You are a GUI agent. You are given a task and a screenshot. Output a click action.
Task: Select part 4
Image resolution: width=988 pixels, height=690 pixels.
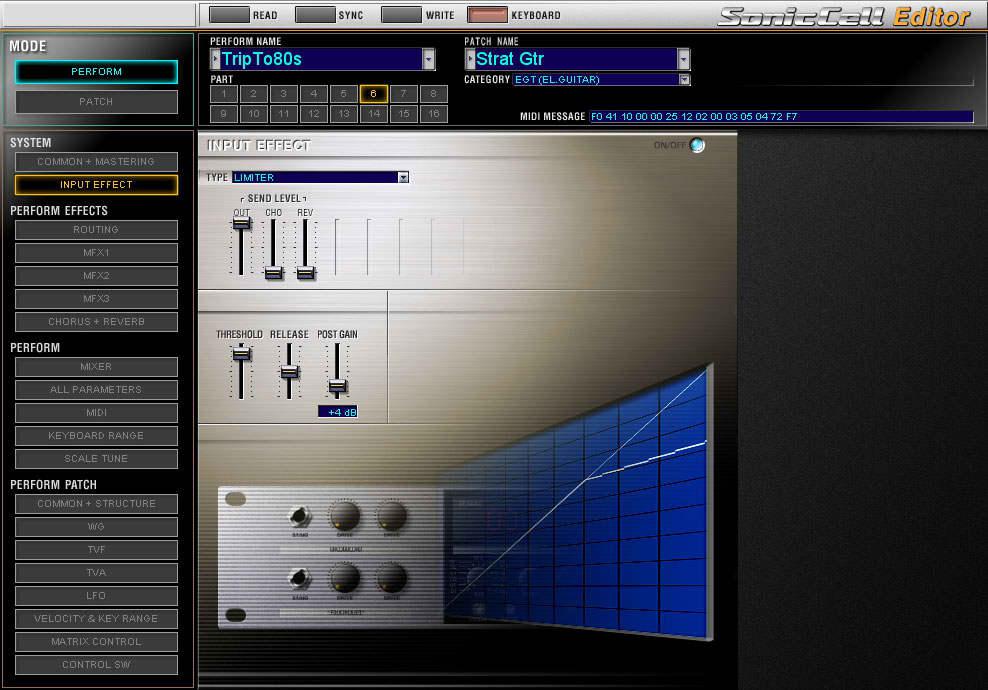pyautogui.click(x=314, y=94)
